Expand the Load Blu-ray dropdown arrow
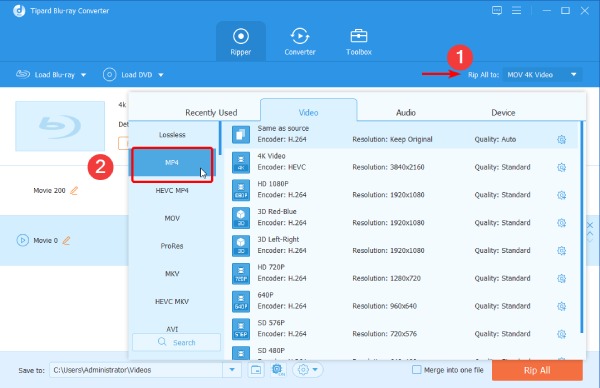Screen dimensions: 600x388 point(83,75)
